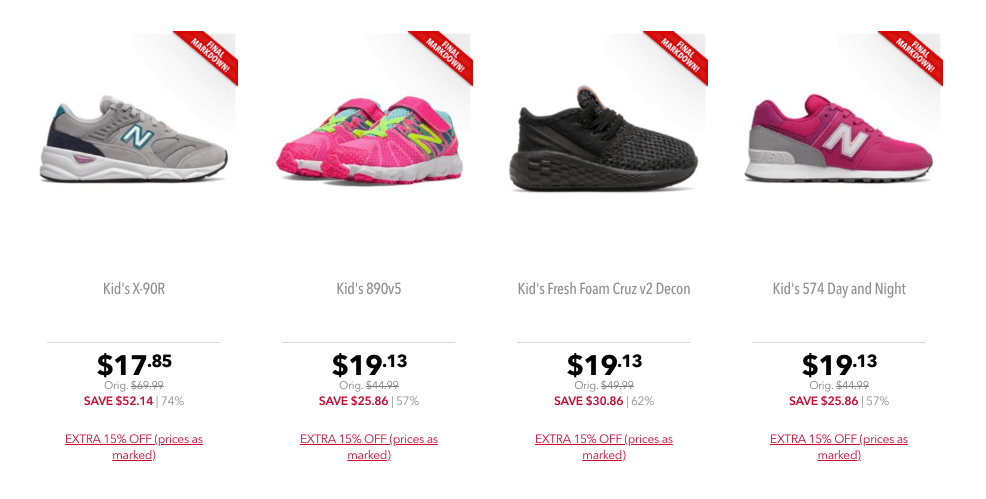Click Extra 15% OFF link under Cruz v2 Decon
This screenshot has height=499, width=986.
pyautogui.click(x=604, y=446)
